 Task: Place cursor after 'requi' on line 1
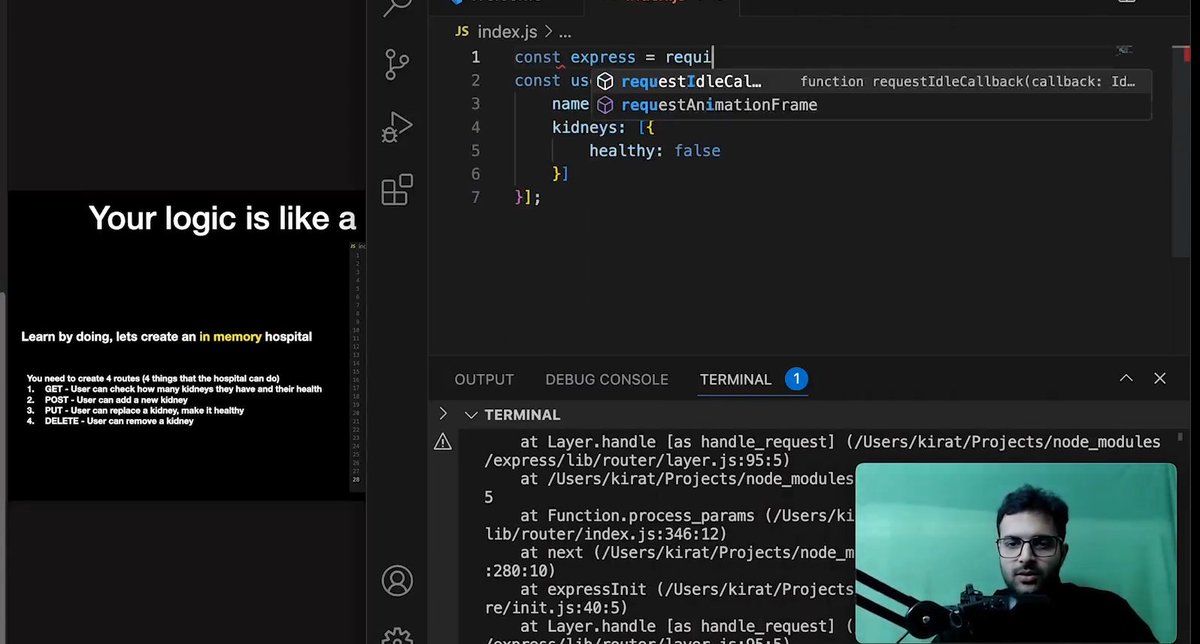click(712, 58)
